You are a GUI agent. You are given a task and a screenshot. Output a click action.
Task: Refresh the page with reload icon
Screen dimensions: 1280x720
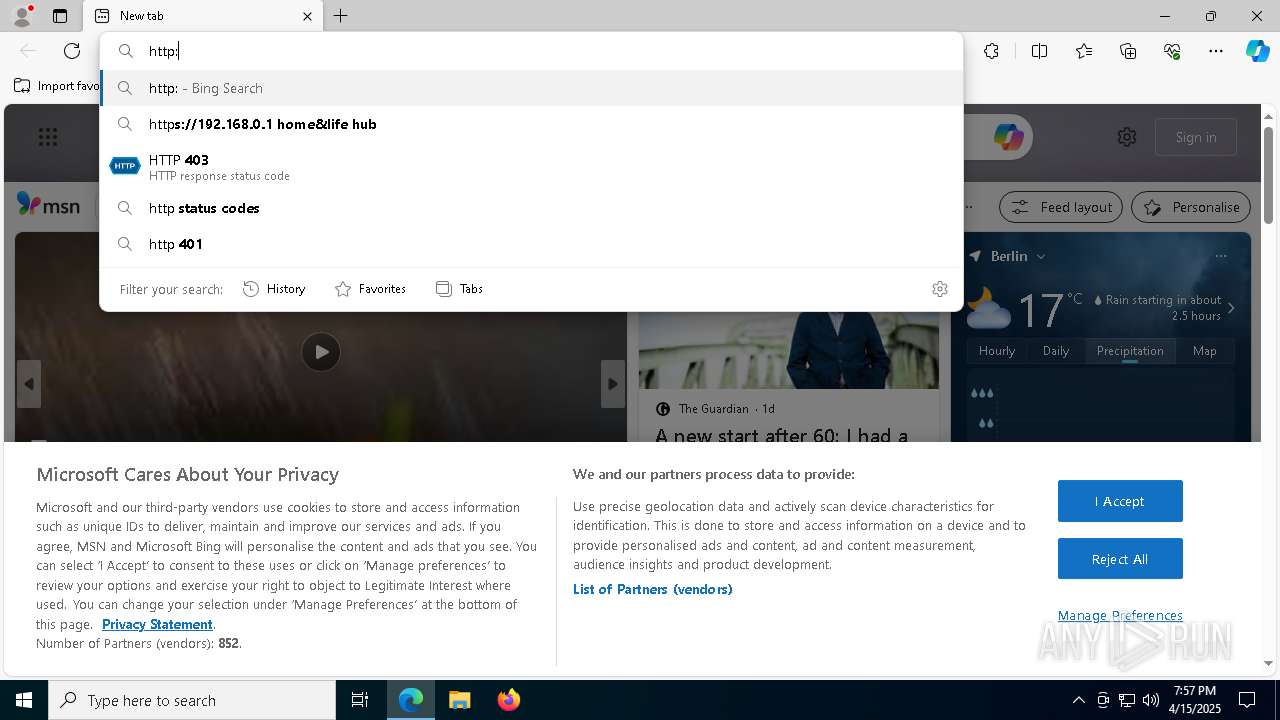click(x=72, y=51)
